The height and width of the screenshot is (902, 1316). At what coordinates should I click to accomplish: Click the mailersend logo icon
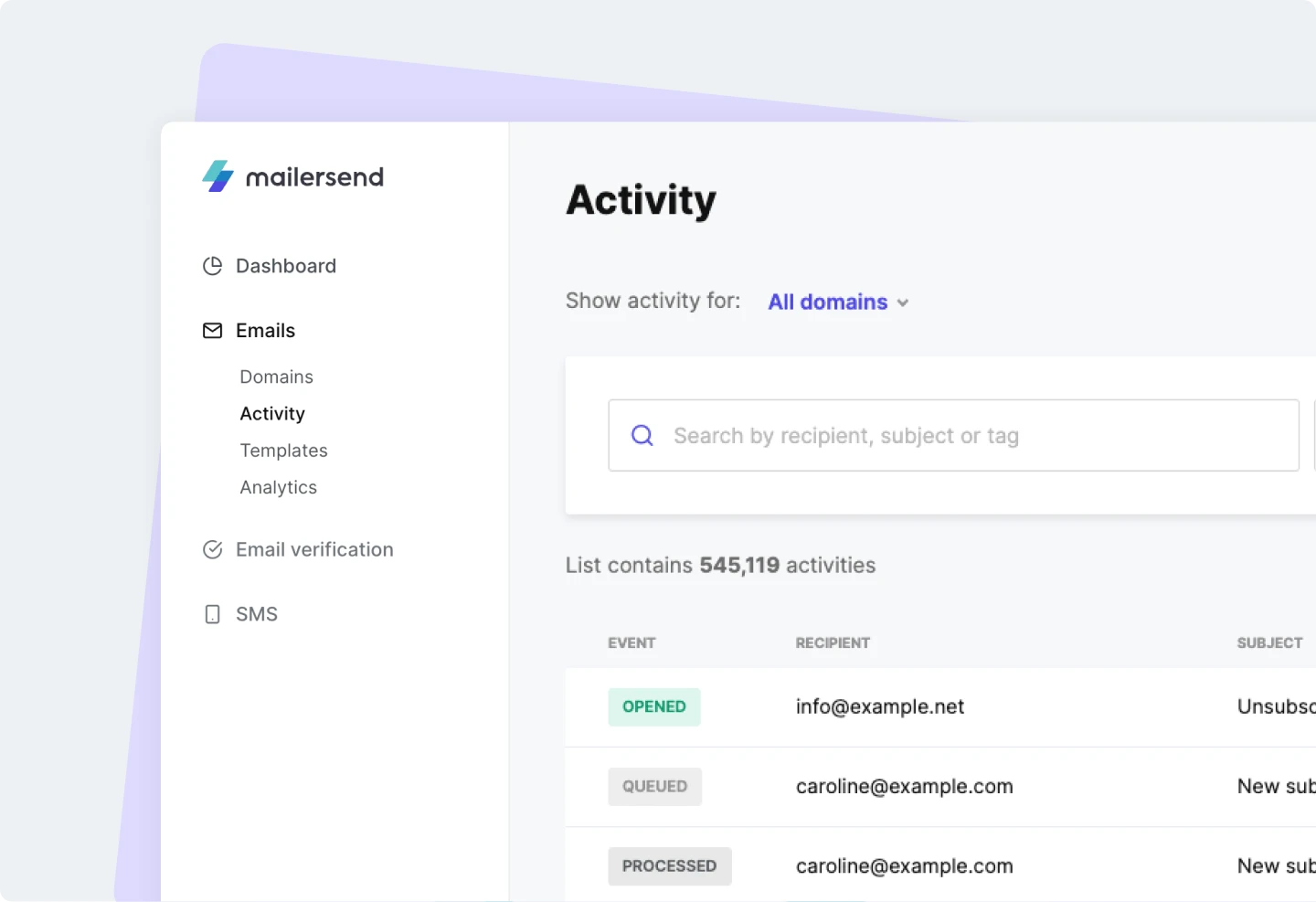pyautogui.click(x=218, y=176)
